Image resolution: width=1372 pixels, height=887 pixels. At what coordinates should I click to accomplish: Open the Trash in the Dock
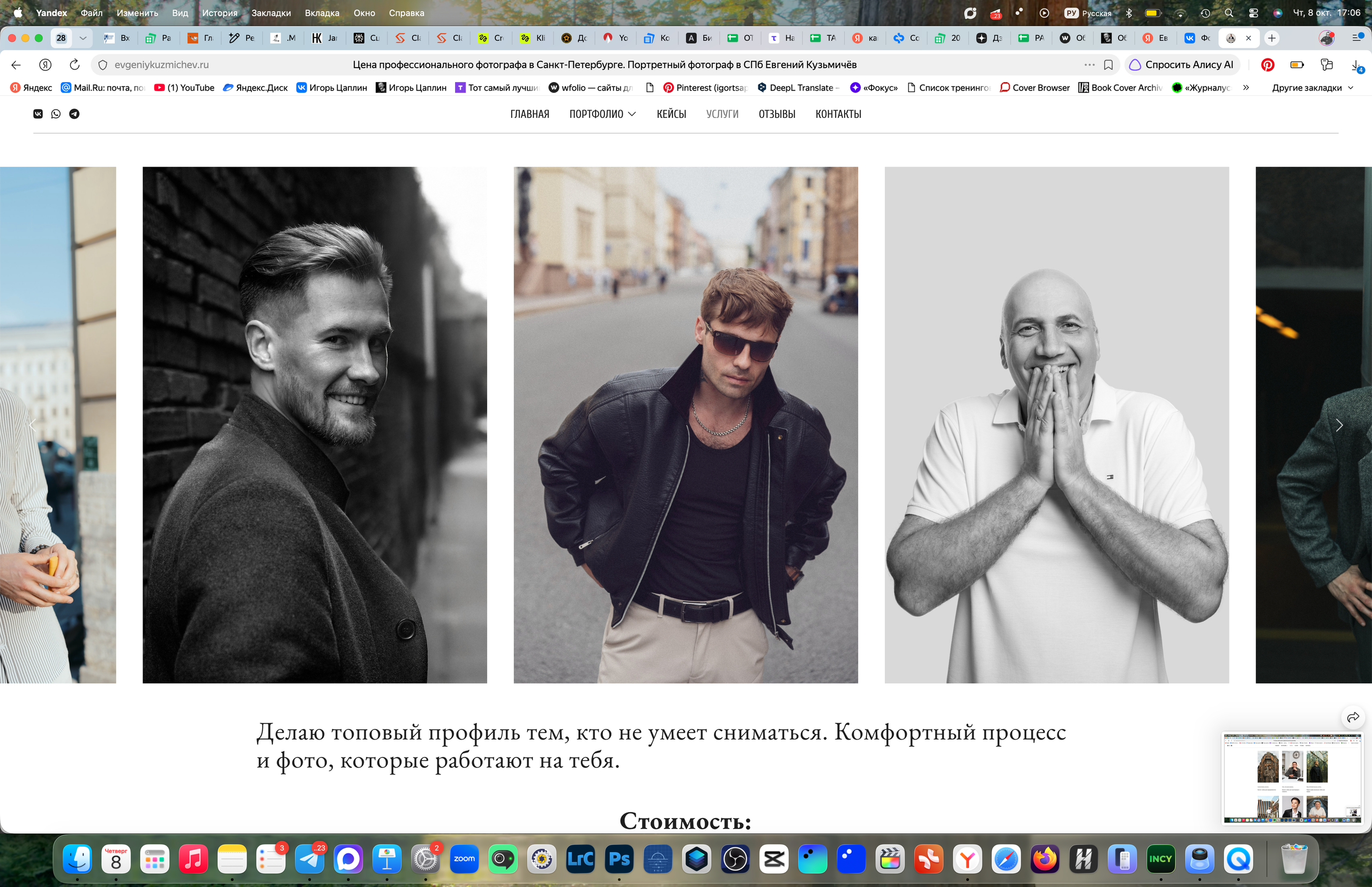point(1294,859)
